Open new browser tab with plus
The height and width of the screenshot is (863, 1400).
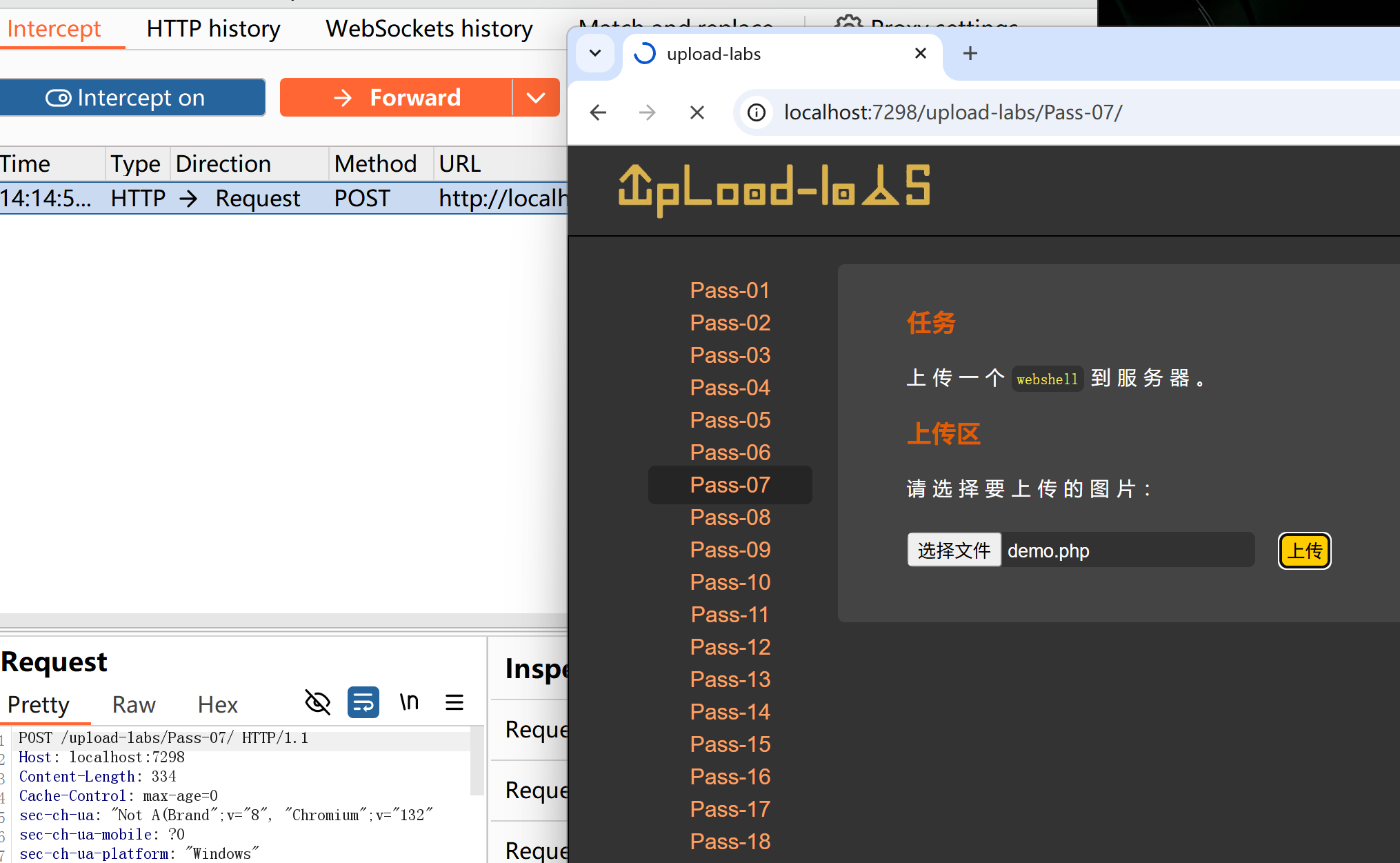(x=970, y=54)
